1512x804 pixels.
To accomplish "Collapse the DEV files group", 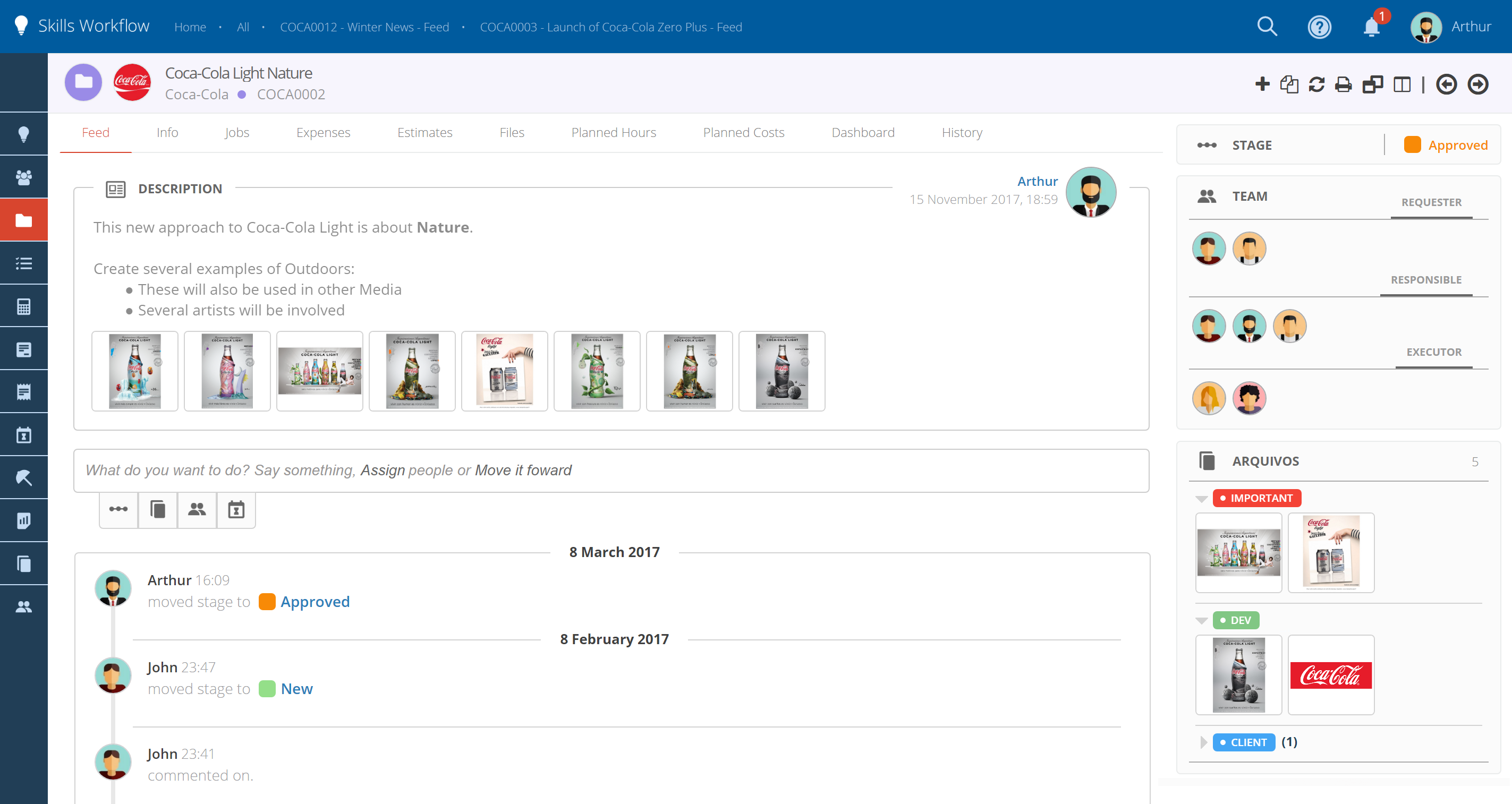I will [x=1202, y=620].
